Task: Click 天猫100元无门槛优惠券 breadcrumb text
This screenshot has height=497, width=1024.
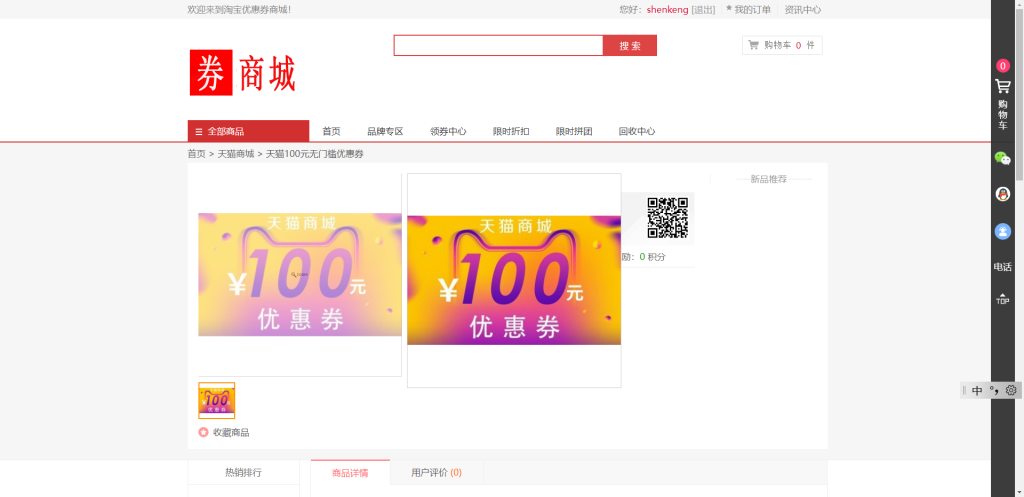Action: [x=315, y=154]
